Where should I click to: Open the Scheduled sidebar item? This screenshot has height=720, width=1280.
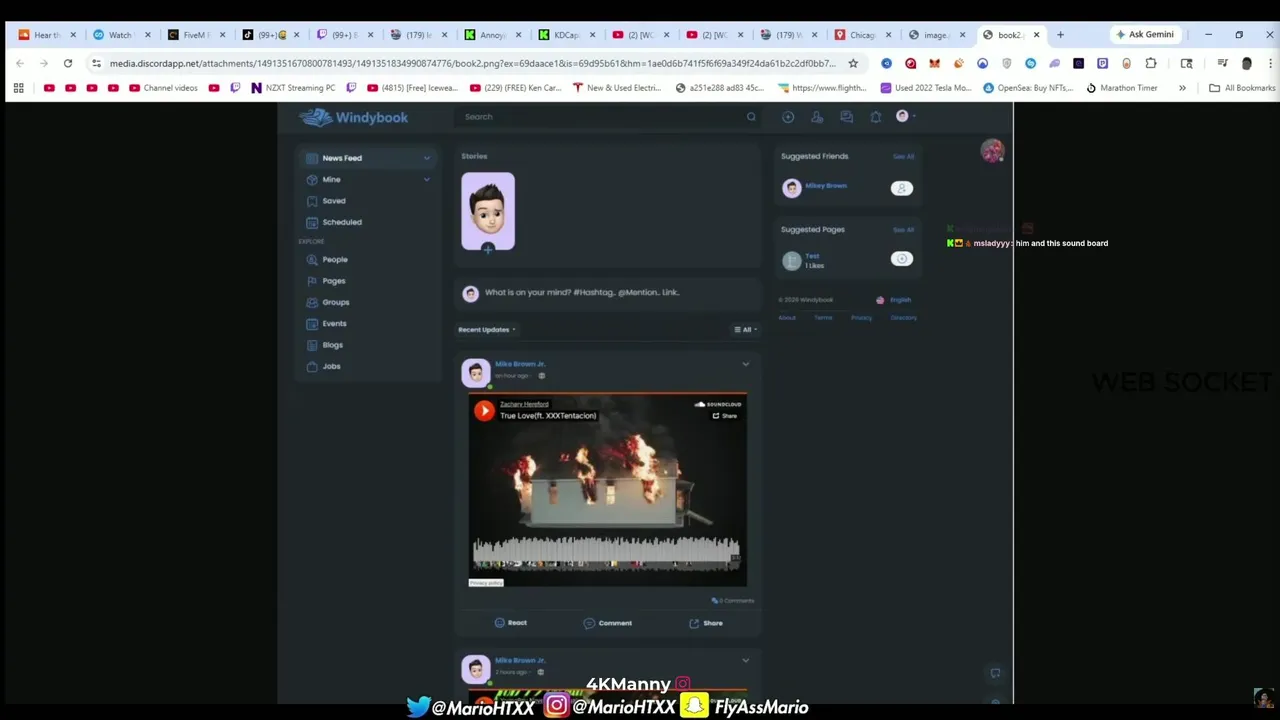coord(342,222)
